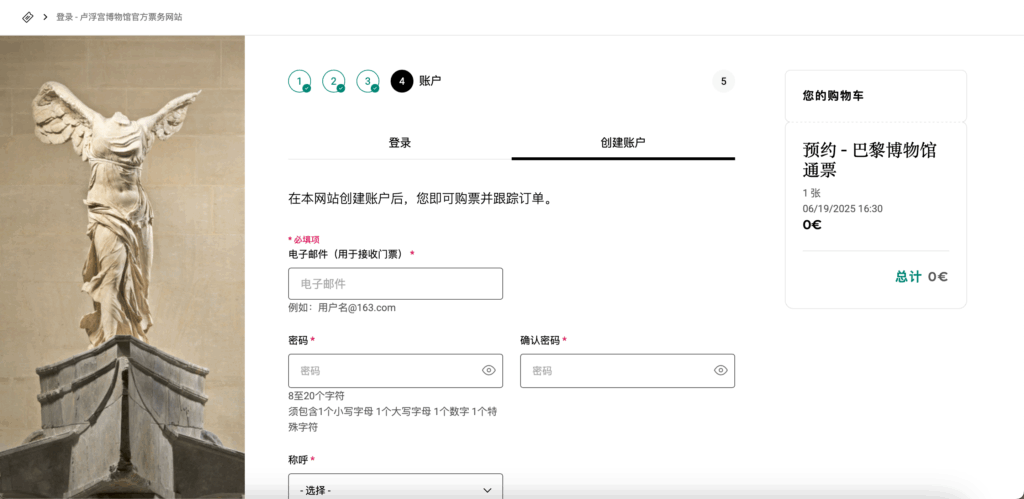The image size is (1024, 499).
Task: Click the breadcrumb chevron arrow beside the logo
Action: coord(46,17)
